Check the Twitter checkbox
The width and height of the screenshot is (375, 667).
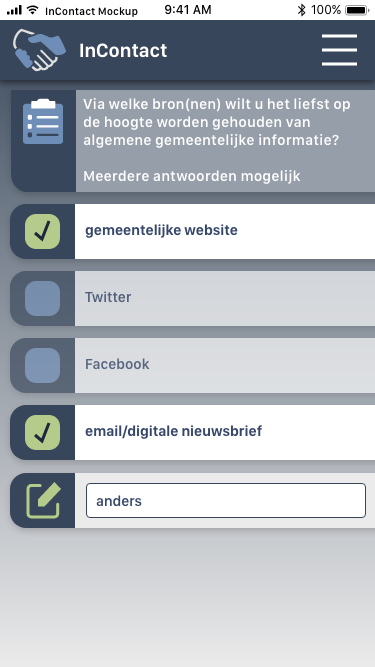[43, 298]
